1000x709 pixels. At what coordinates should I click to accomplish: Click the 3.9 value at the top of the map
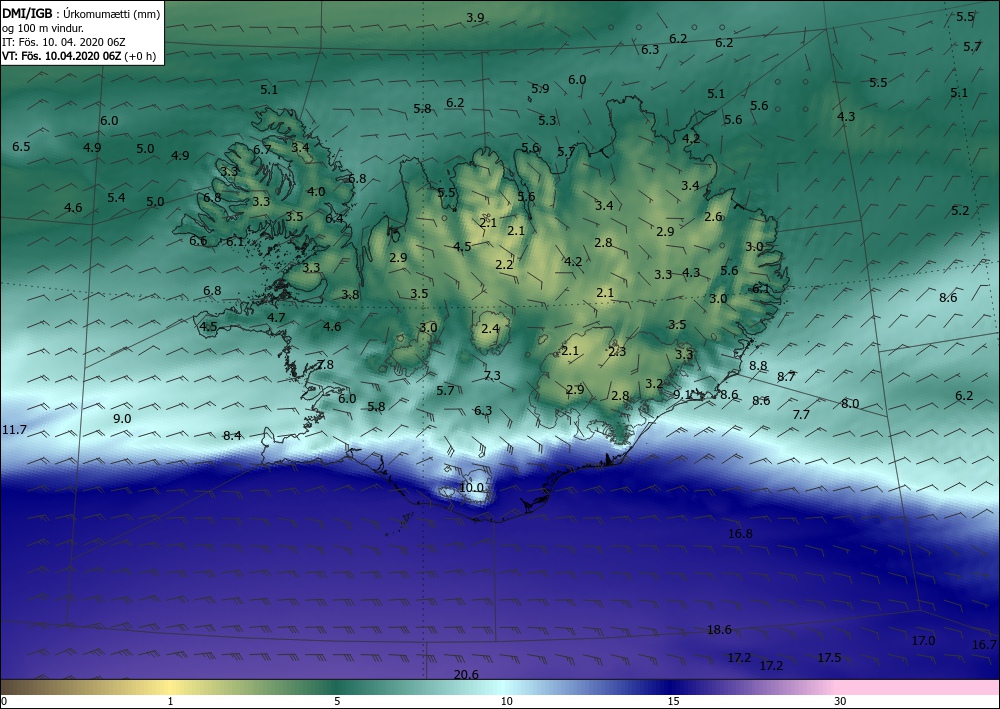click(x=475, y=18)
